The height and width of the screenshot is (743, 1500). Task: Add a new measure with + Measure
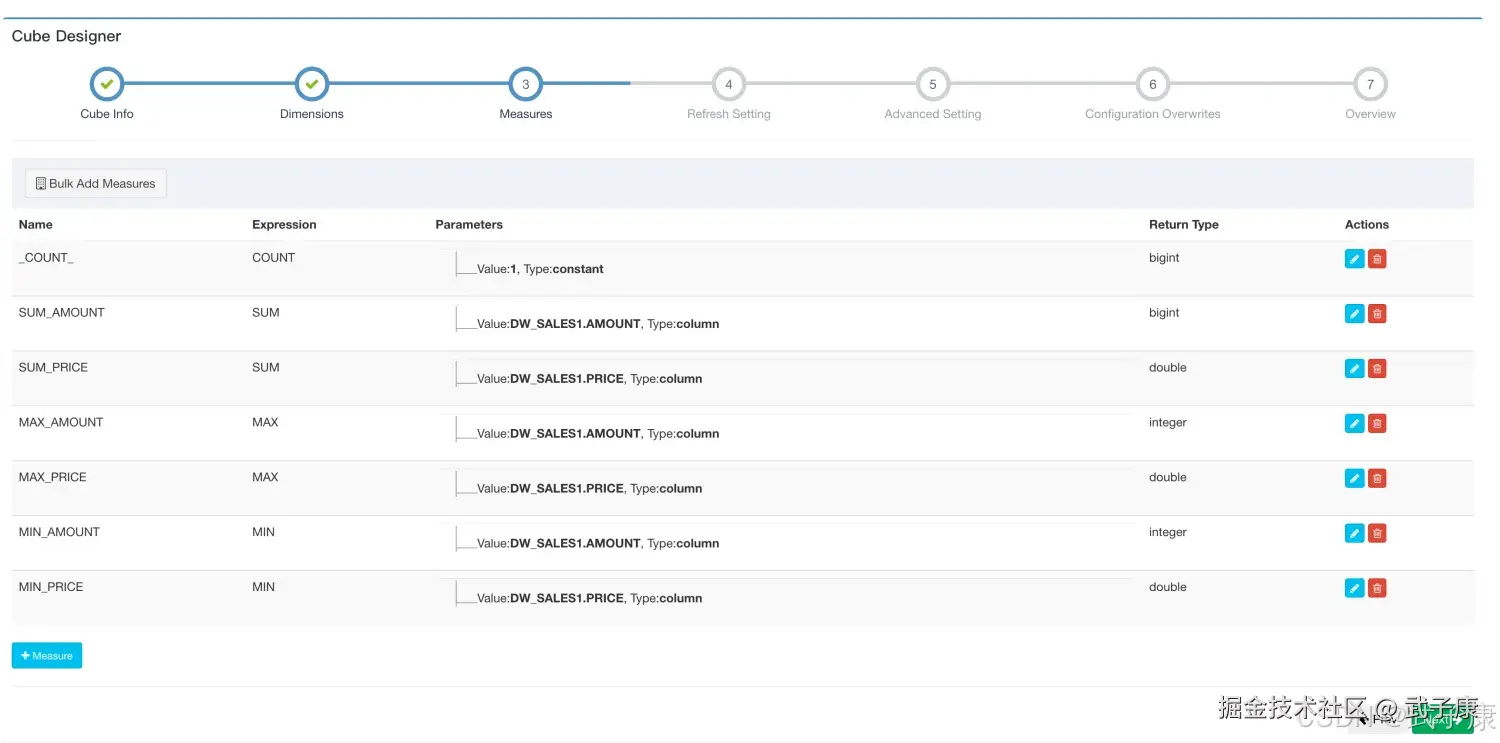(47, 656)
